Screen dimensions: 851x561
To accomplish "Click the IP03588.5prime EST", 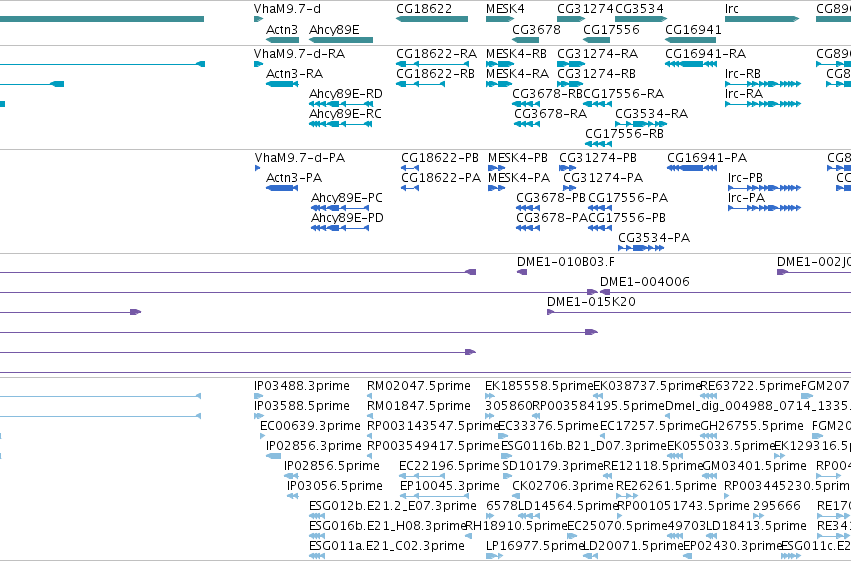I will tap(258, 416).
